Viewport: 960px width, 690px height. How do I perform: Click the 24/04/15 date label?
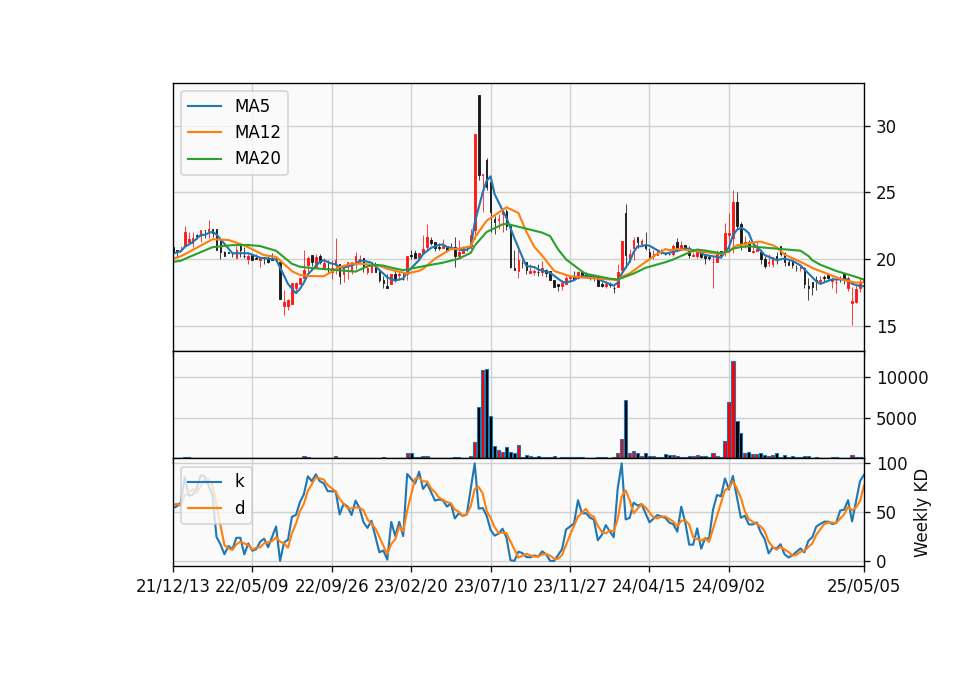tap(649, 586)
